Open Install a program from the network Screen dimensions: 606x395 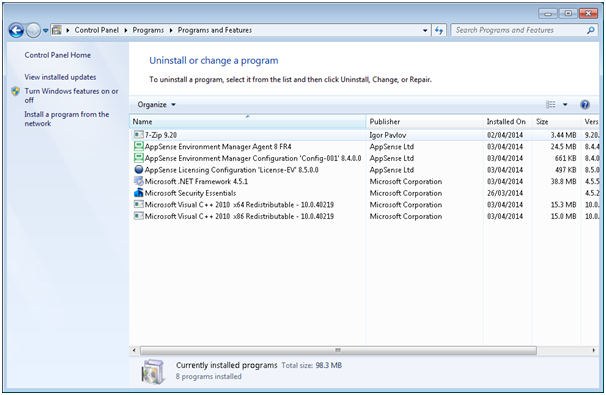click(x=66, y=119)
